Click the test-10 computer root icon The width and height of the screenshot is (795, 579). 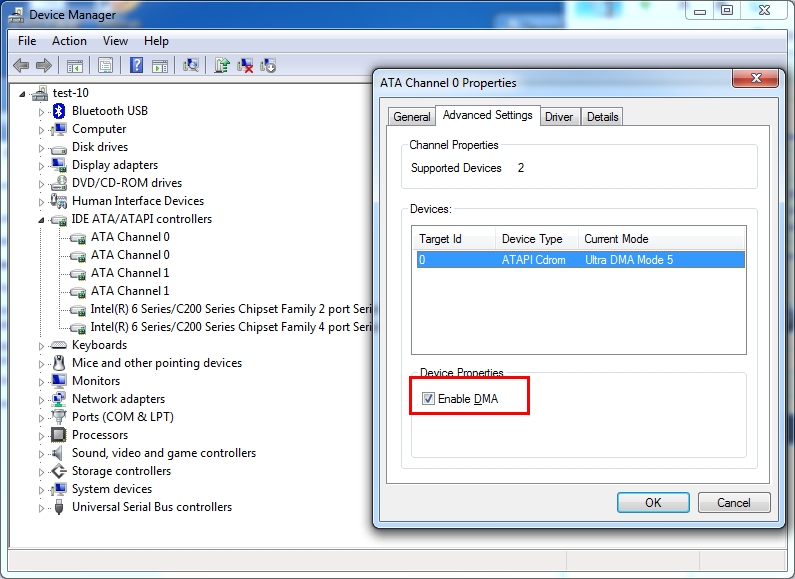click(x=40, y=93)
